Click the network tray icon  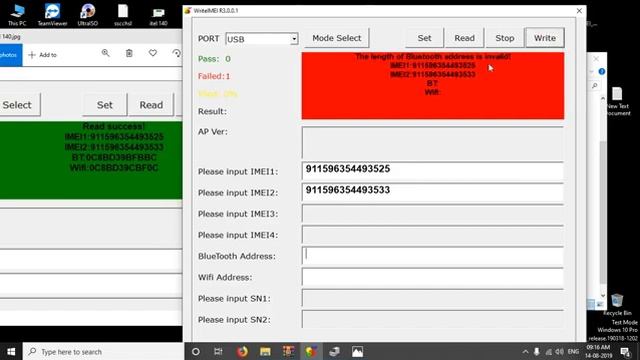(549, 351)
